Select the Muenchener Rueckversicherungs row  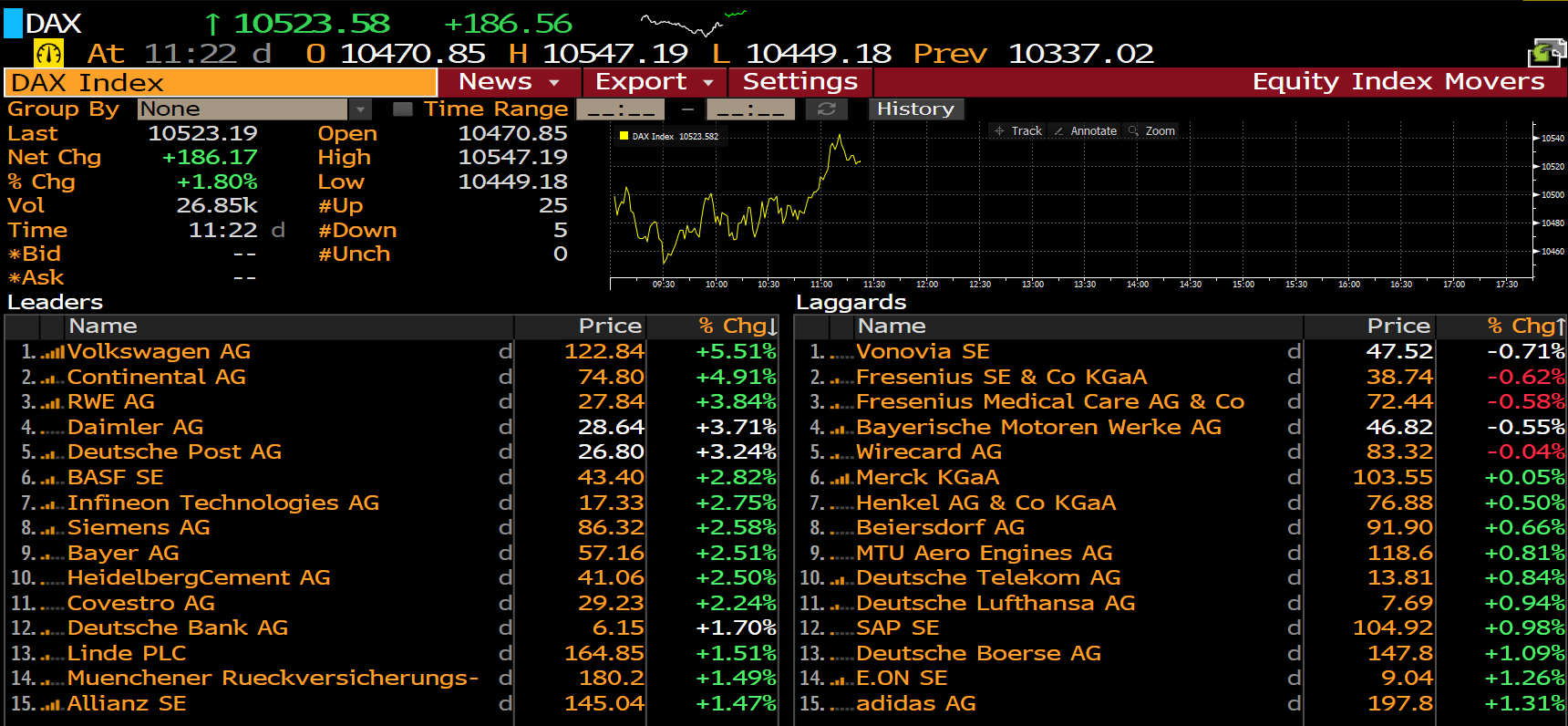pyautogui.click(x=392, y=679)
